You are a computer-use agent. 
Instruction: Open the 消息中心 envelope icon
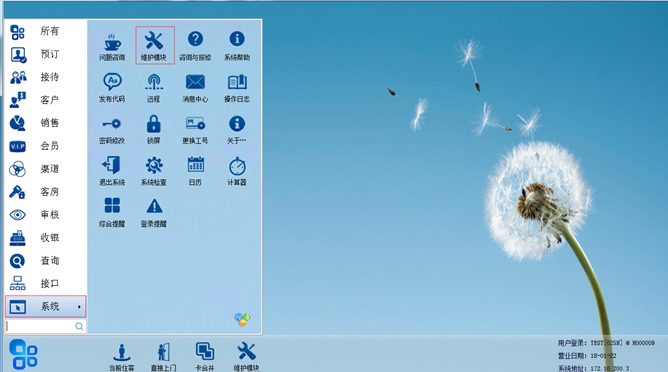pyautogui.click(x=195, y=88)
